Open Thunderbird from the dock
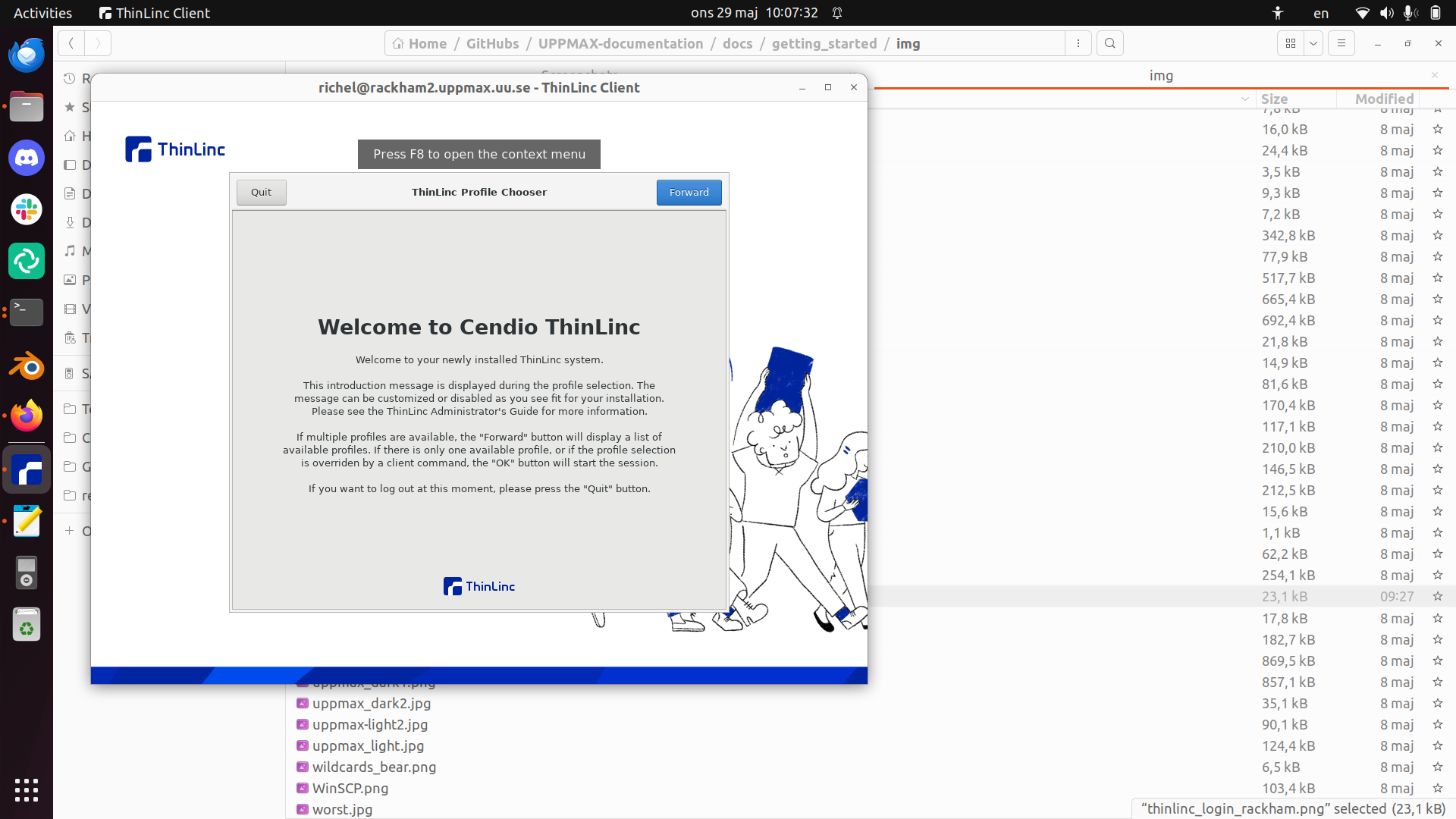 click(x=27, y=55)
